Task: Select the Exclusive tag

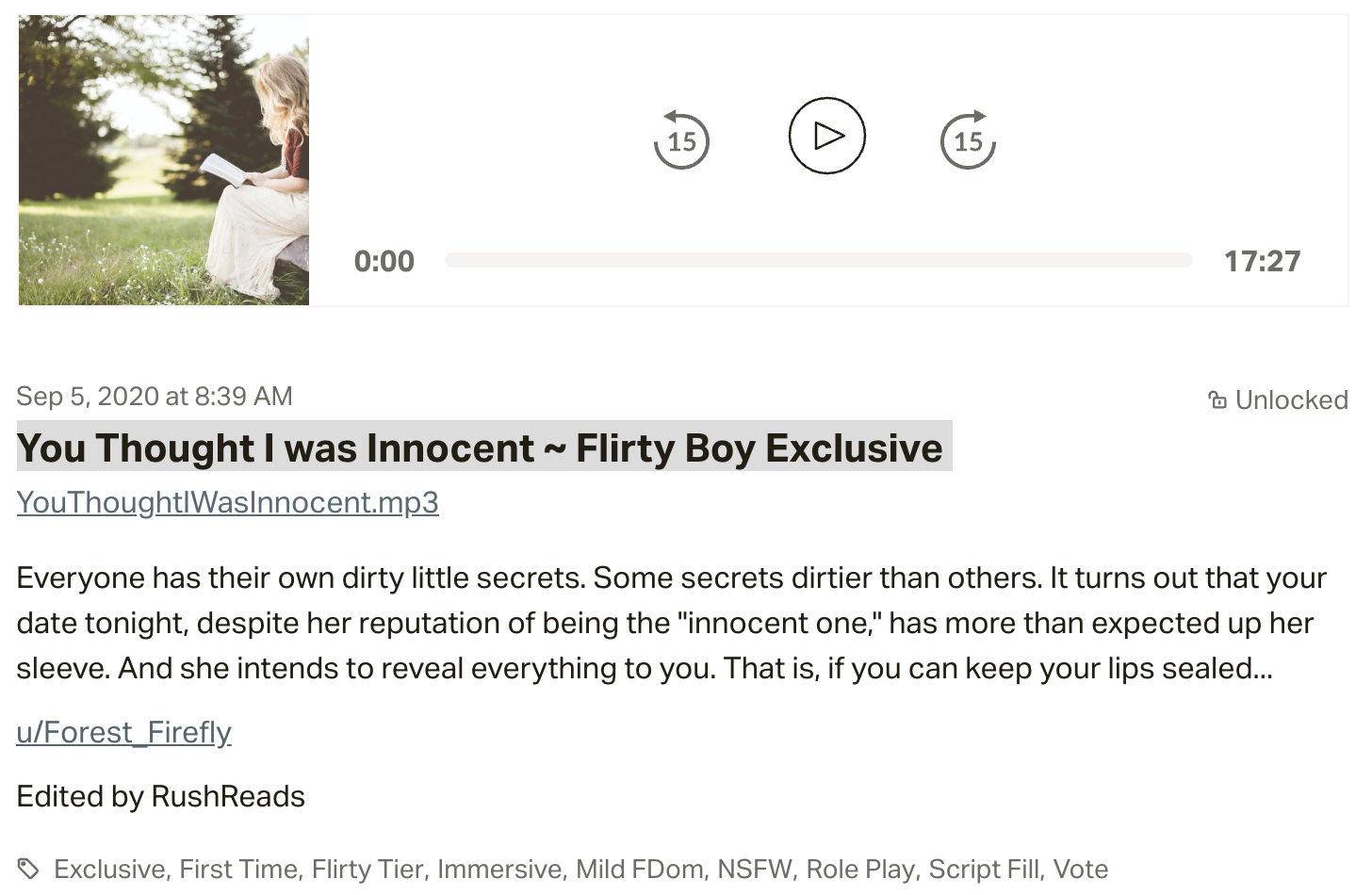Action: [x=108, y=869]
